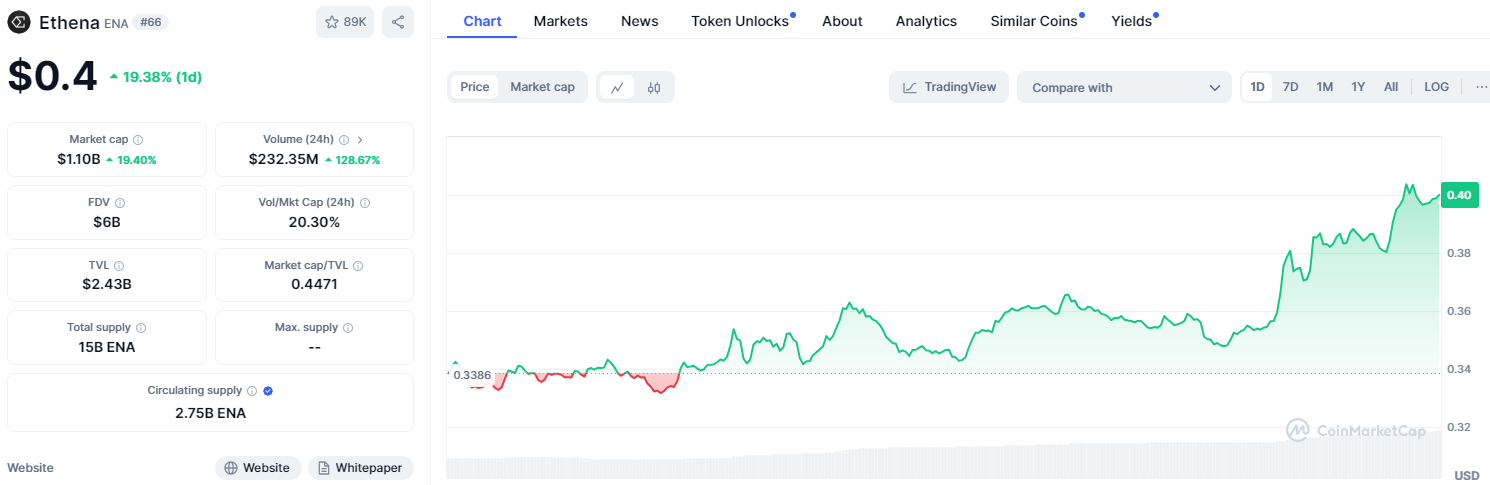Screen dimensions: 1490x485
Task: Open Market cap info tooltip icon
Action: tap(138, 140)
